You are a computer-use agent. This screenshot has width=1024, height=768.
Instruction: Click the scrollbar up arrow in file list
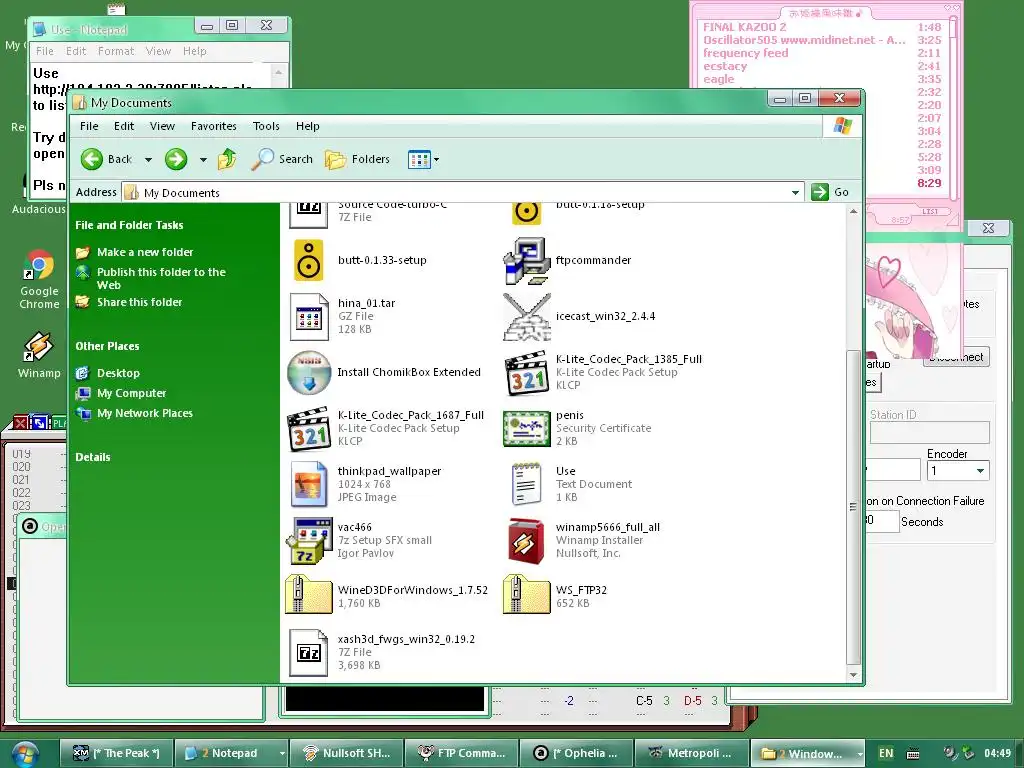853,212
